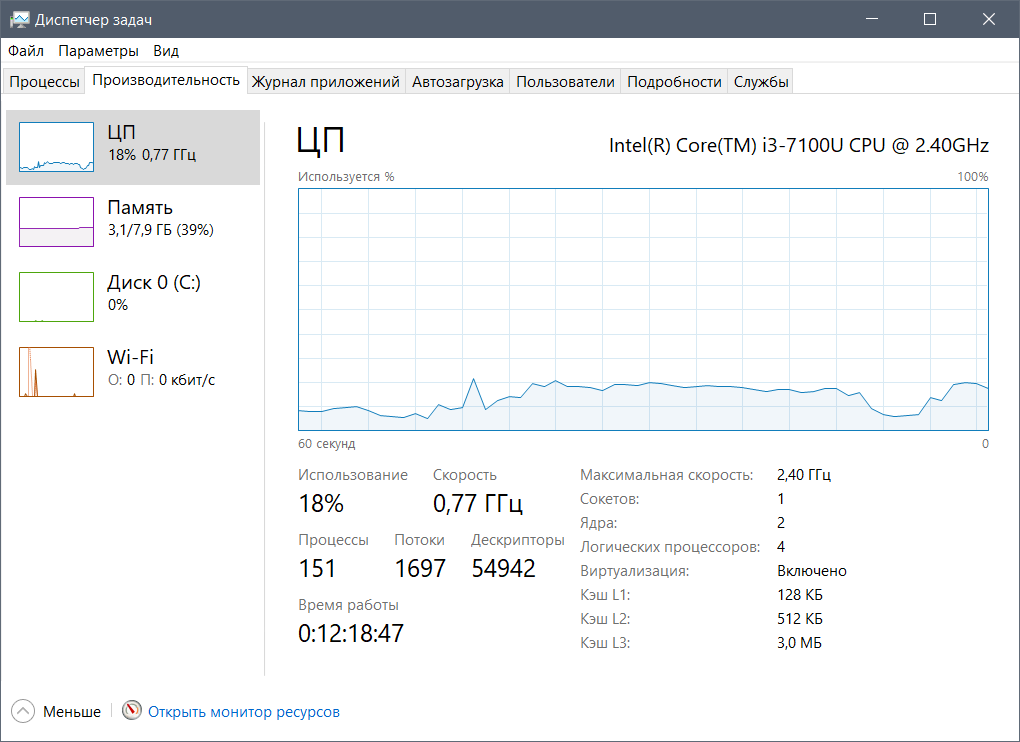1020x742 pixels.
Task: Click the CPU name Intel(R) Core(TM) i3-7100U
Action: (799, 144)
